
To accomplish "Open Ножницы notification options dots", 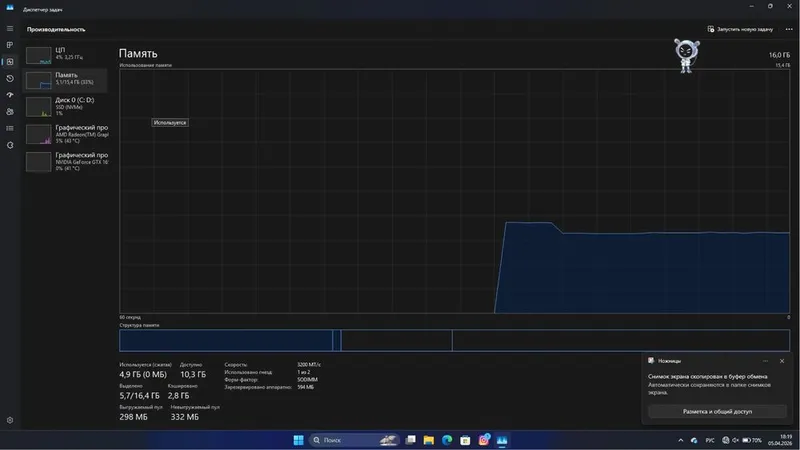I will coord(765,361).
